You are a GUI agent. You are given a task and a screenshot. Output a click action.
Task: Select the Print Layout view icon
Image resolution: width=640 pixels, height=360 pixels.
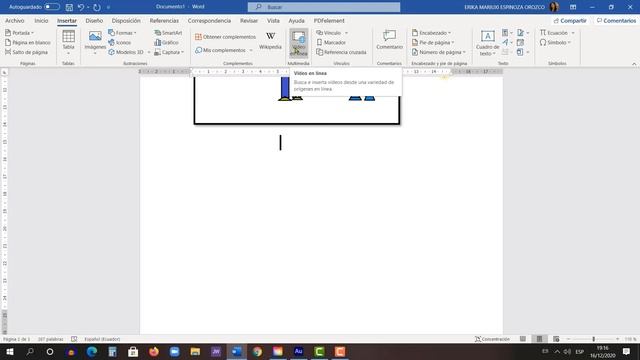[x=539, y=339]
